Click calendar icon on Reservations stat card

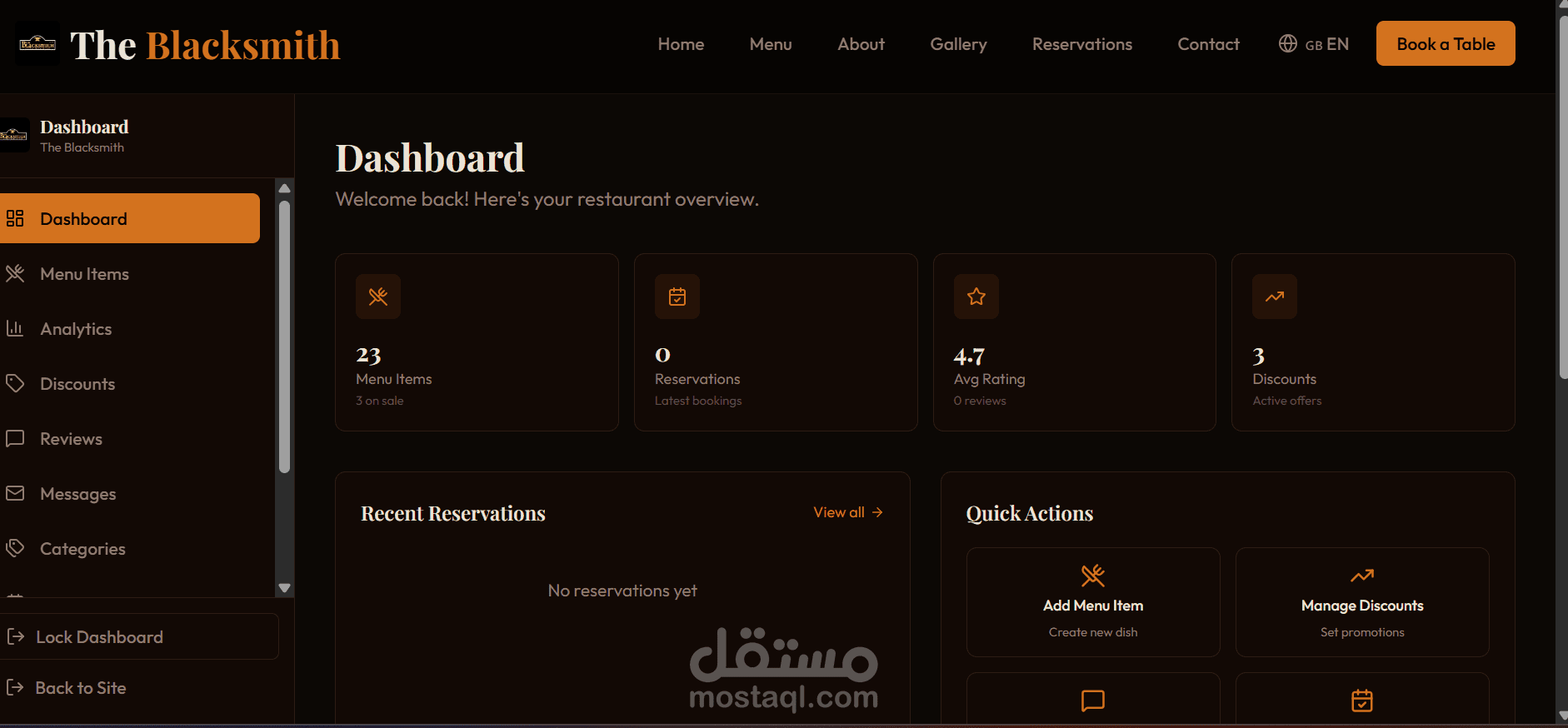(677, 297)
